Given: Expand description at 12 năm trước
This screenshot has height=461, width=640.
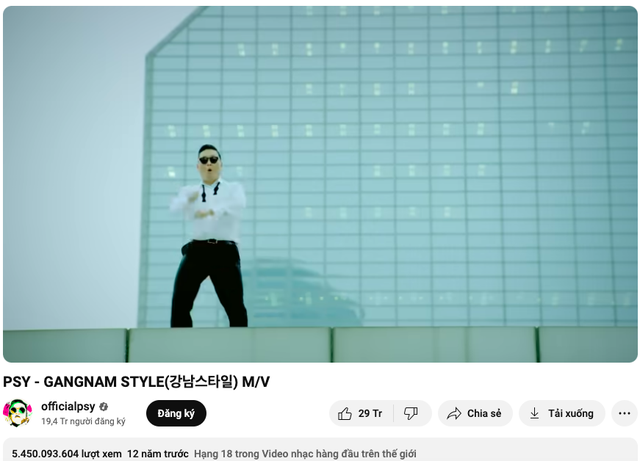Looking at the screenshot, I should tap(158, 454).
